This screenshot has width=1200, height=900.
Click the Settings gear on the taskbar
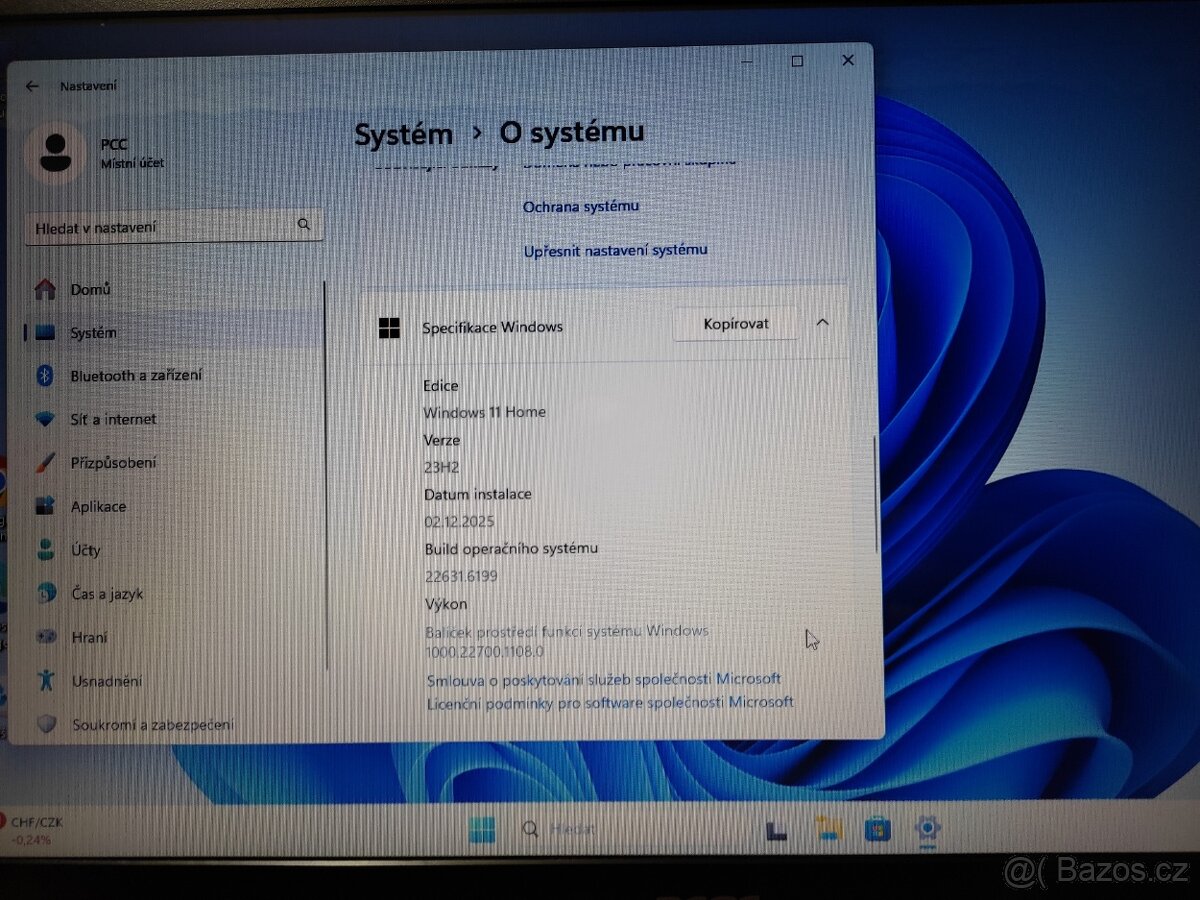[x=928, y=828]
